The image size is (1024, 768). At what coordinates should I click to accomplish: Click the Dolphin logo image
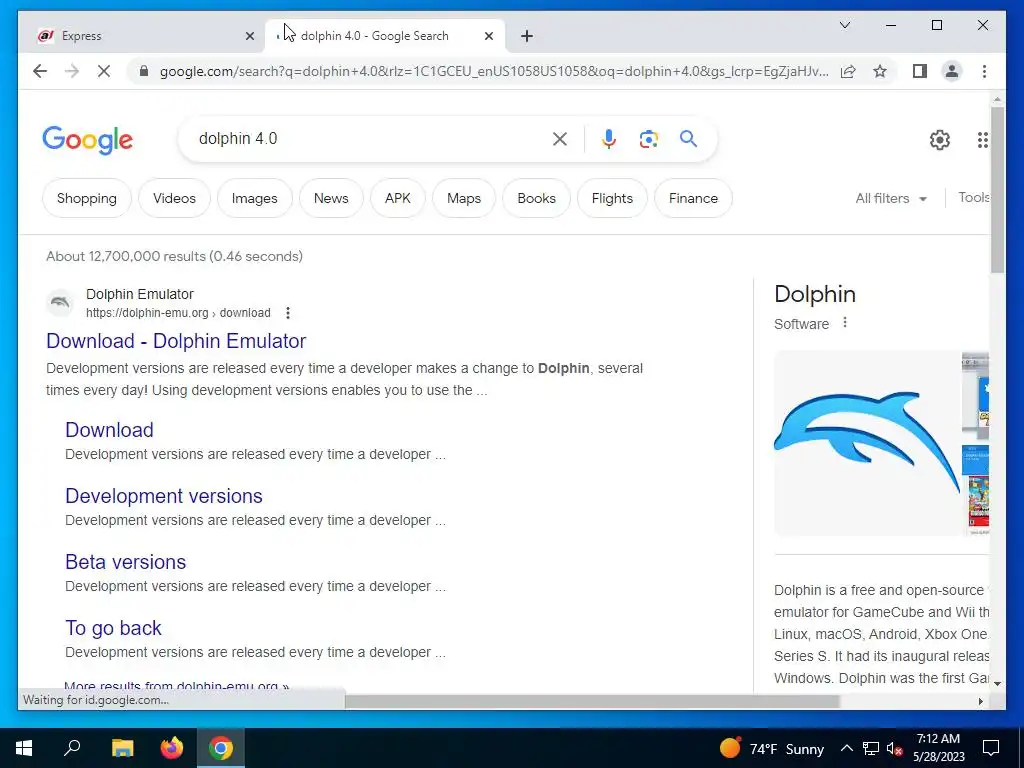[867, 443]
